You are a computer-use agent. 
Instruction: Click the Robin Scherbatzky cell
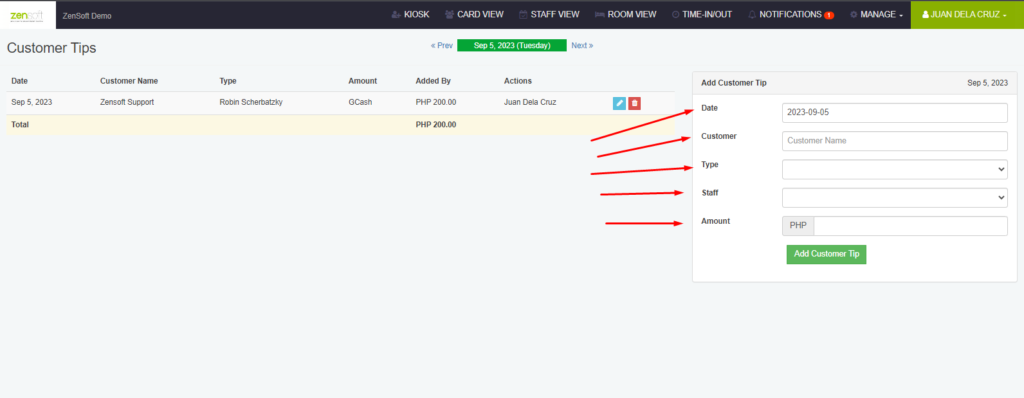click(x=251, y=103)
